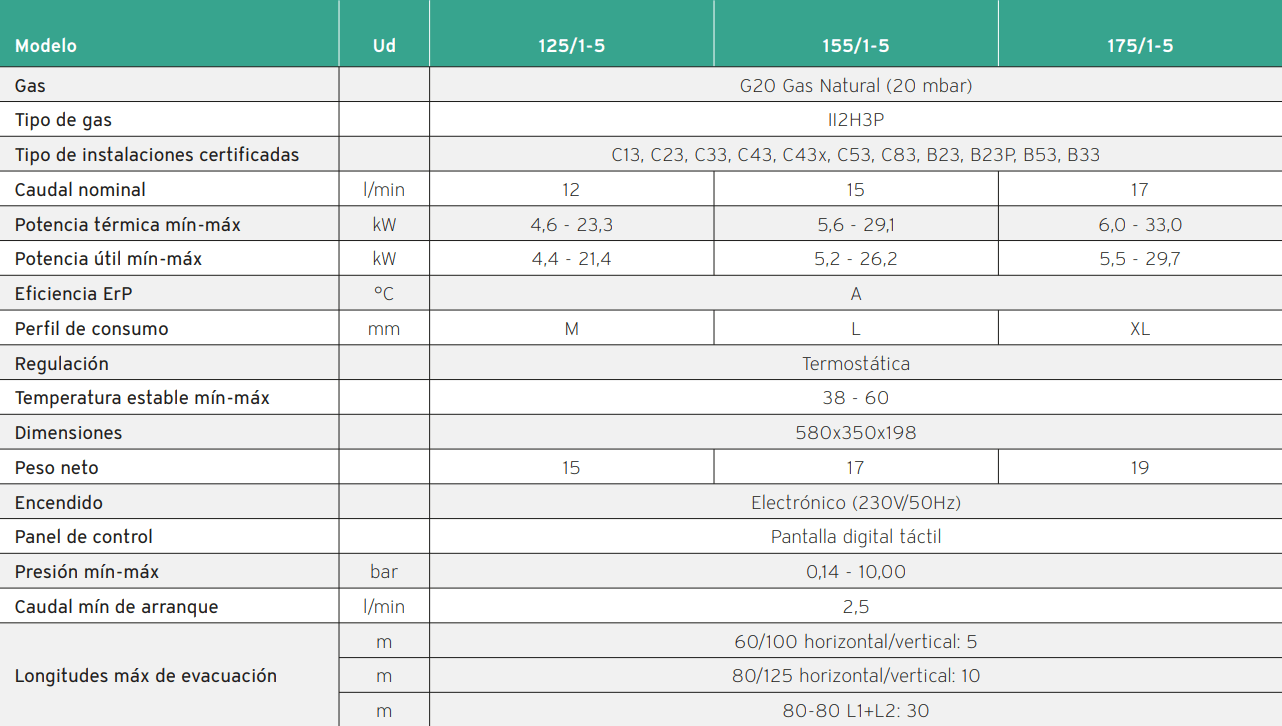The width and height of the screenshot is (1282, 726).
Task: Click the temperature range '38 - 60'
Action: pyautogui.click(x=856, y=398)
